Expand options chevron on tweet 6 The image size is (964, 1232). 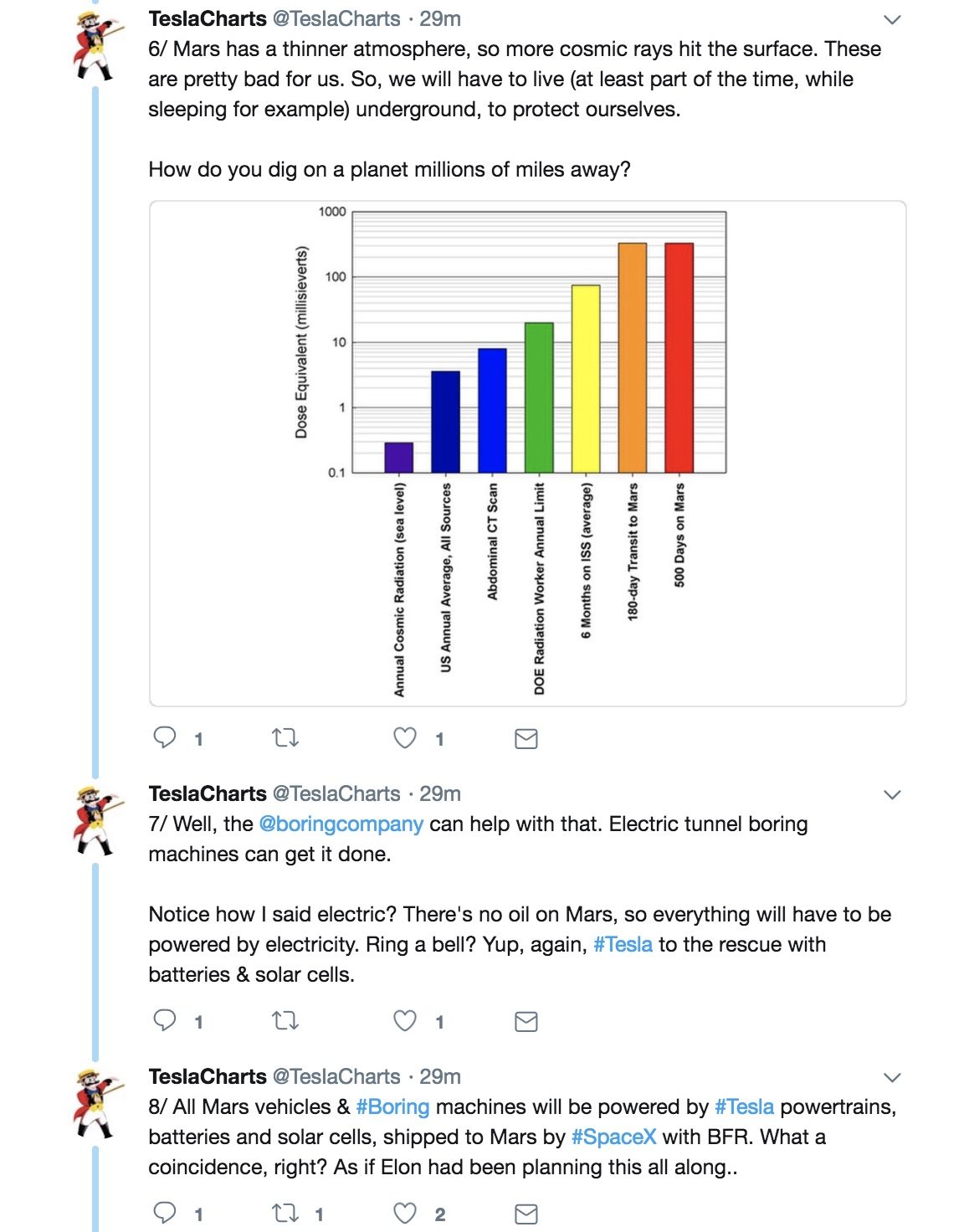pos(892,19)
